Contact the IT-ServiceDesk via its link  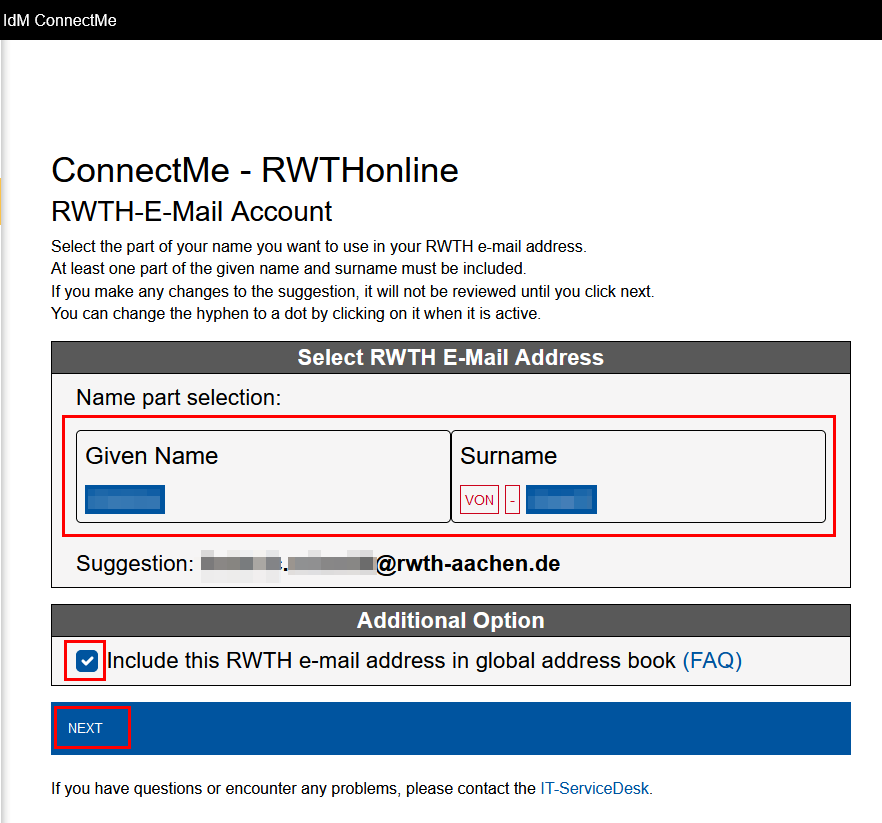pos(594,788)
